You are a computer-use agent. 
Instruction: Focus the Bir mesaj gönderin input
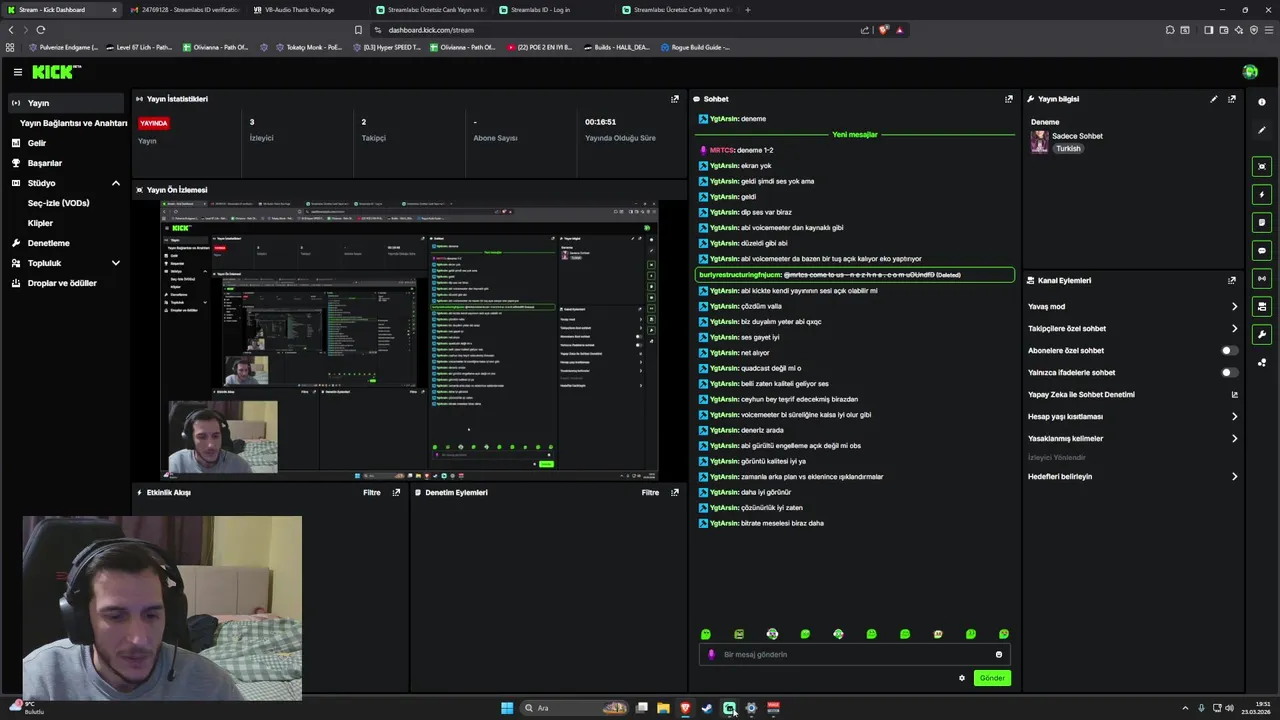854,655
